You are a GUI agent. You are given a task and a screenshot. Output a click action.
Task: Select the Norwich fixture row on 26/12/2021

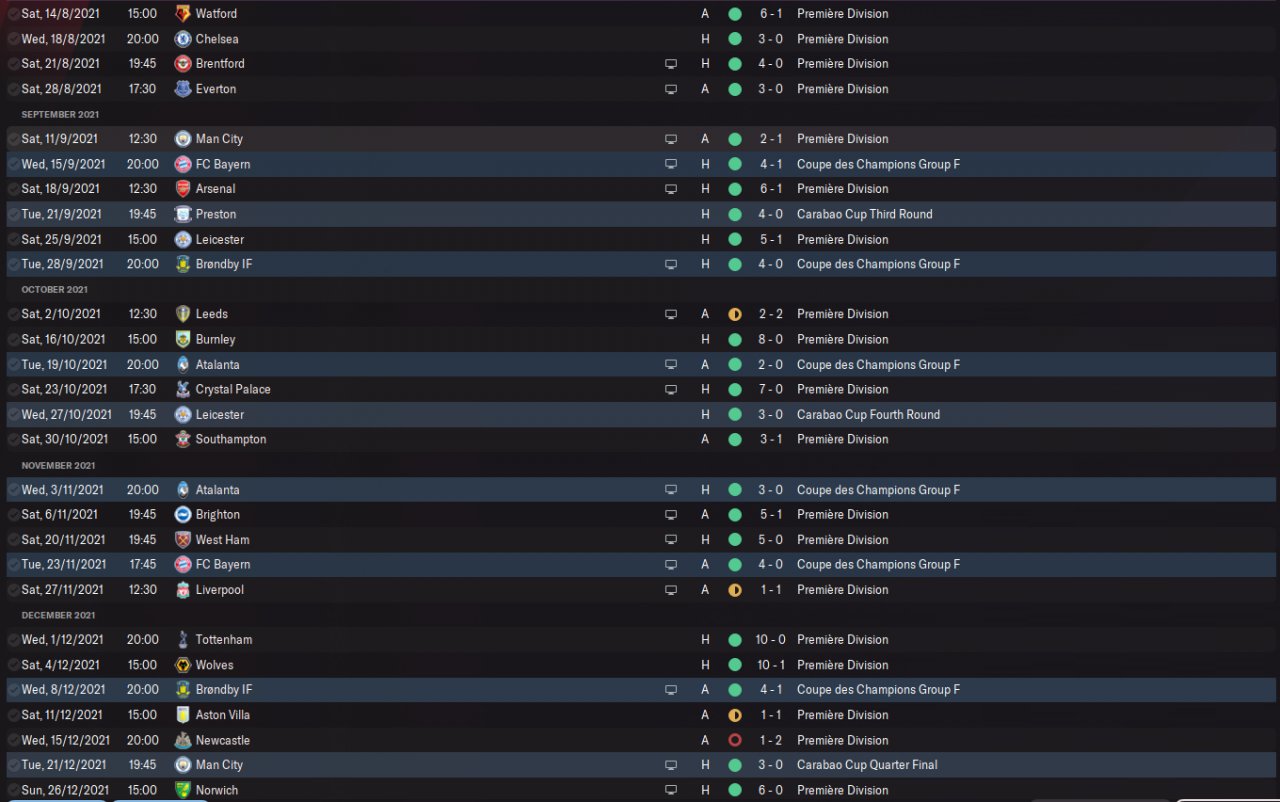[x=450, y=790]
